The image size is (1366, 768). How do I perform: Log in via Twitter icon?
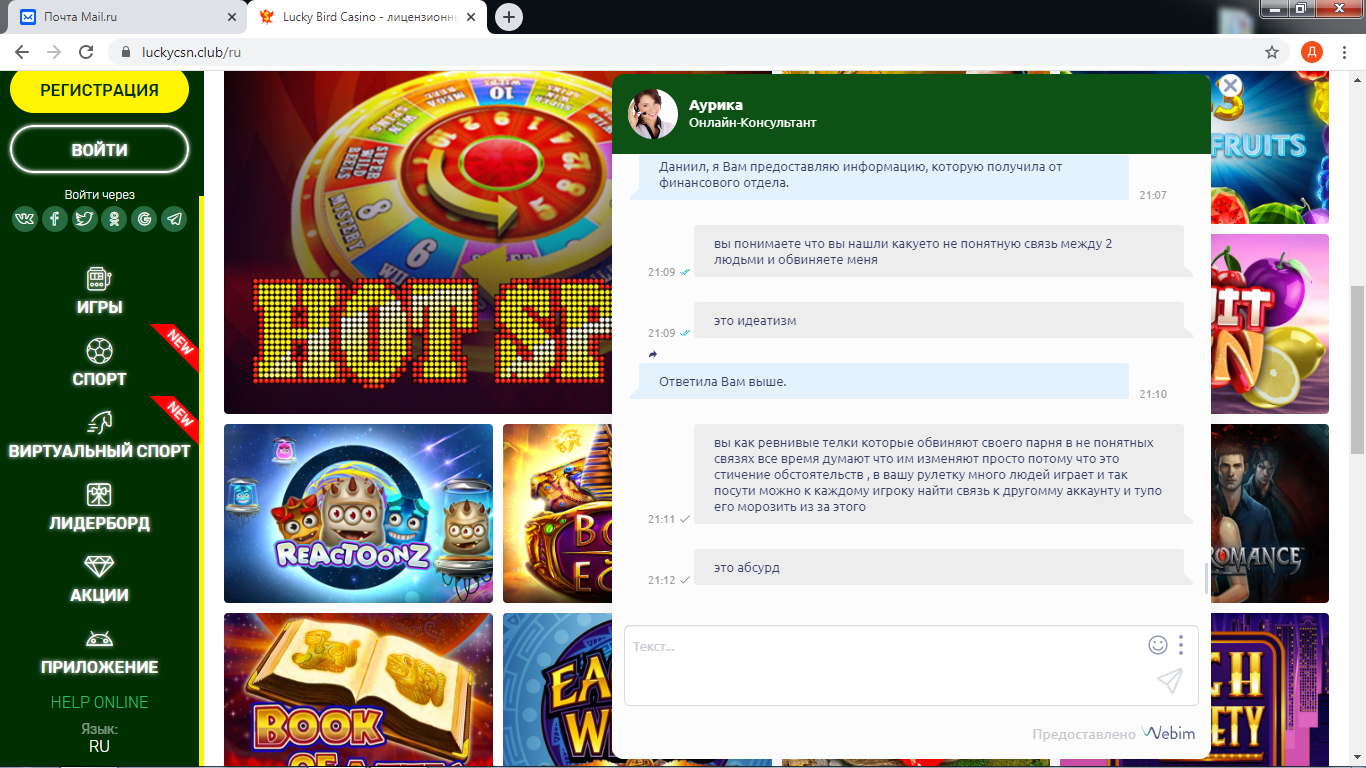(85, 219)
